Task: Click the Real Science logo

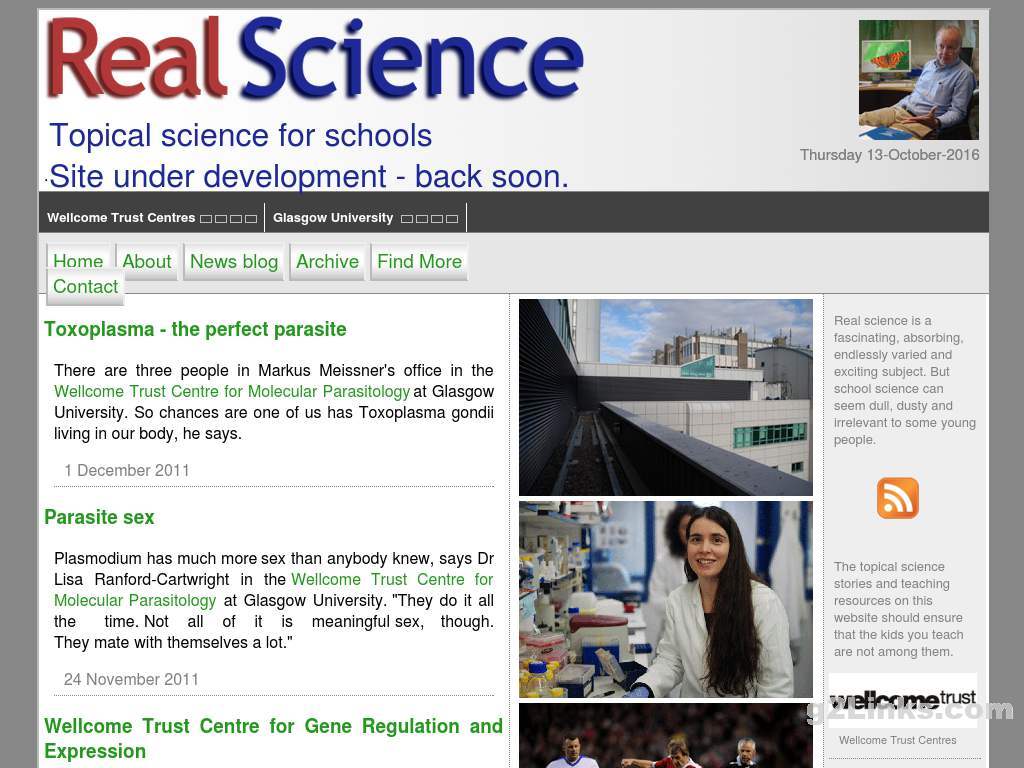Action: (x=314, y=60)
